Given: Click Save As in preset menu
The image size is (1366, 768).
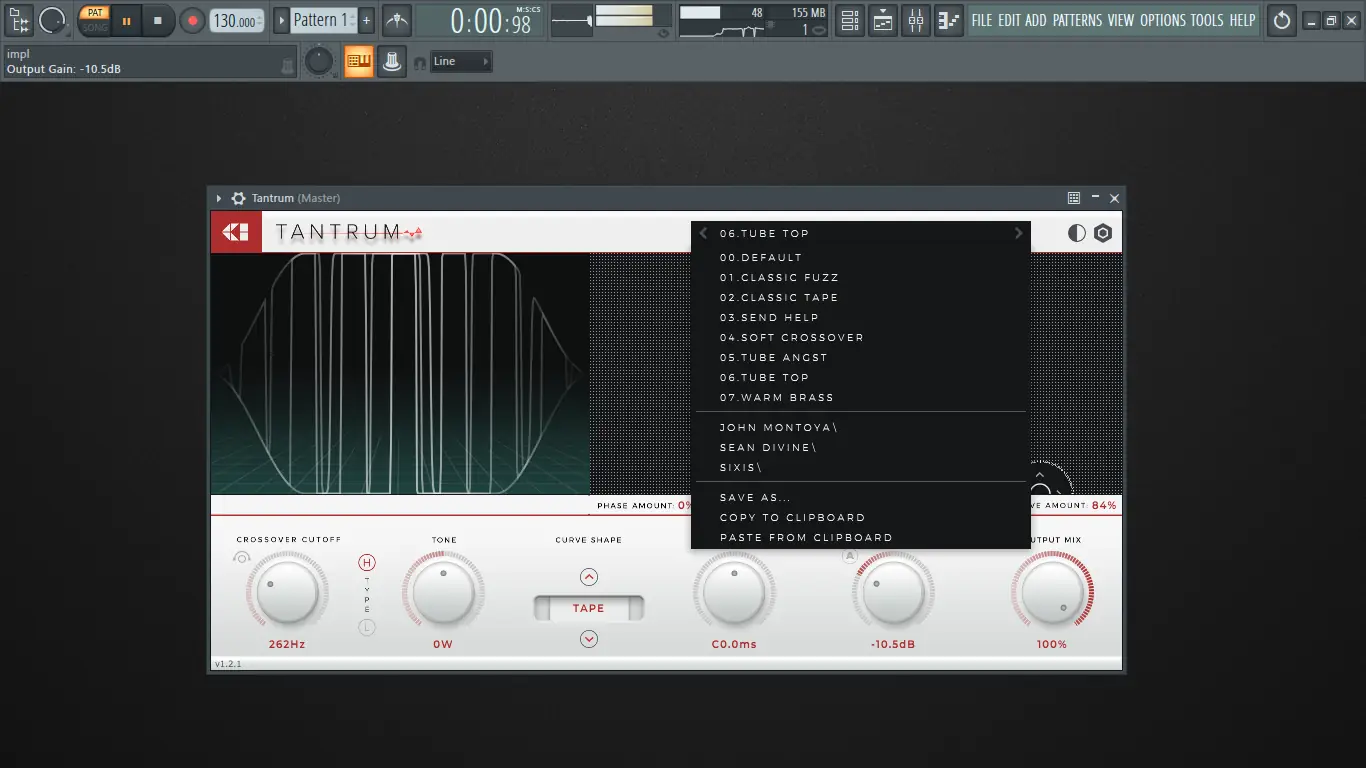Looking at the screenshot, I should coord(755,498).
